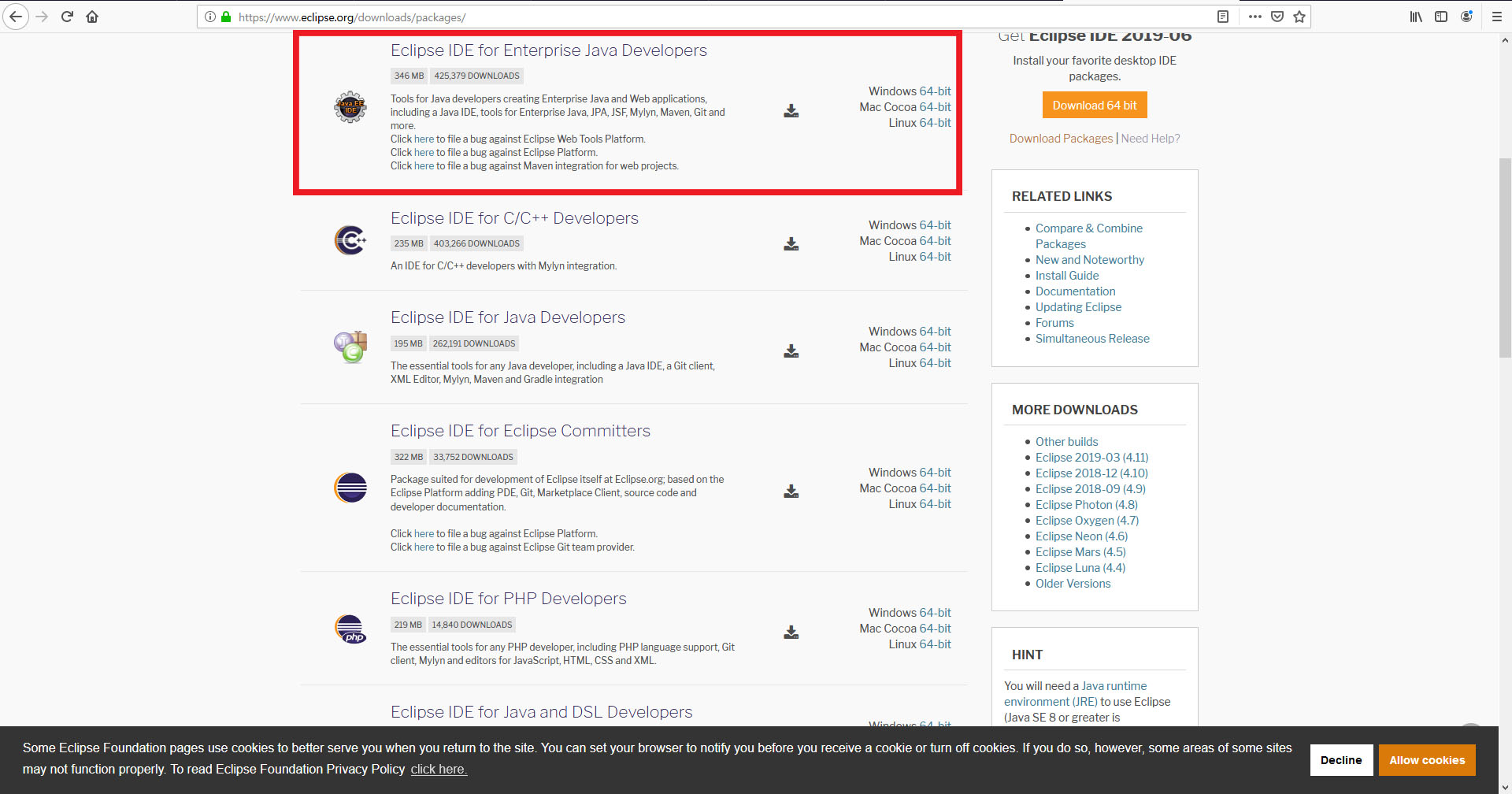Screen dimensions: 1512x794
Task: Reload the page with the refresh icon
Action: [x=67, y=17]
